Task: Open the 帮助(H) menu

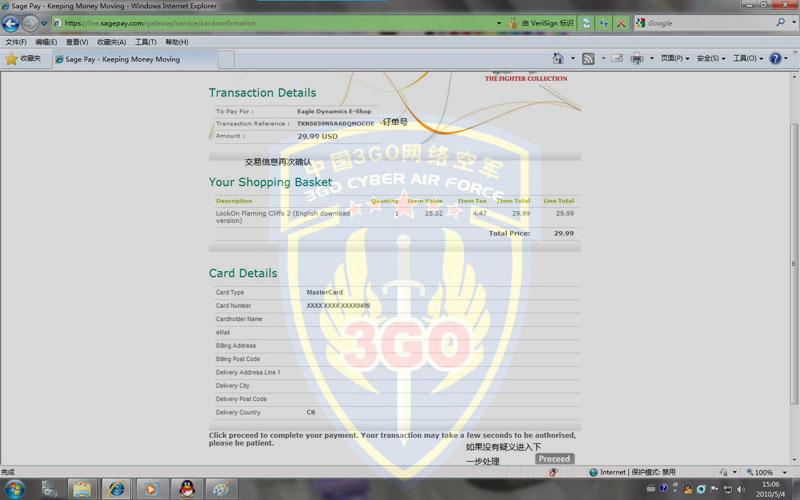Action: click(x=177, y=42)
